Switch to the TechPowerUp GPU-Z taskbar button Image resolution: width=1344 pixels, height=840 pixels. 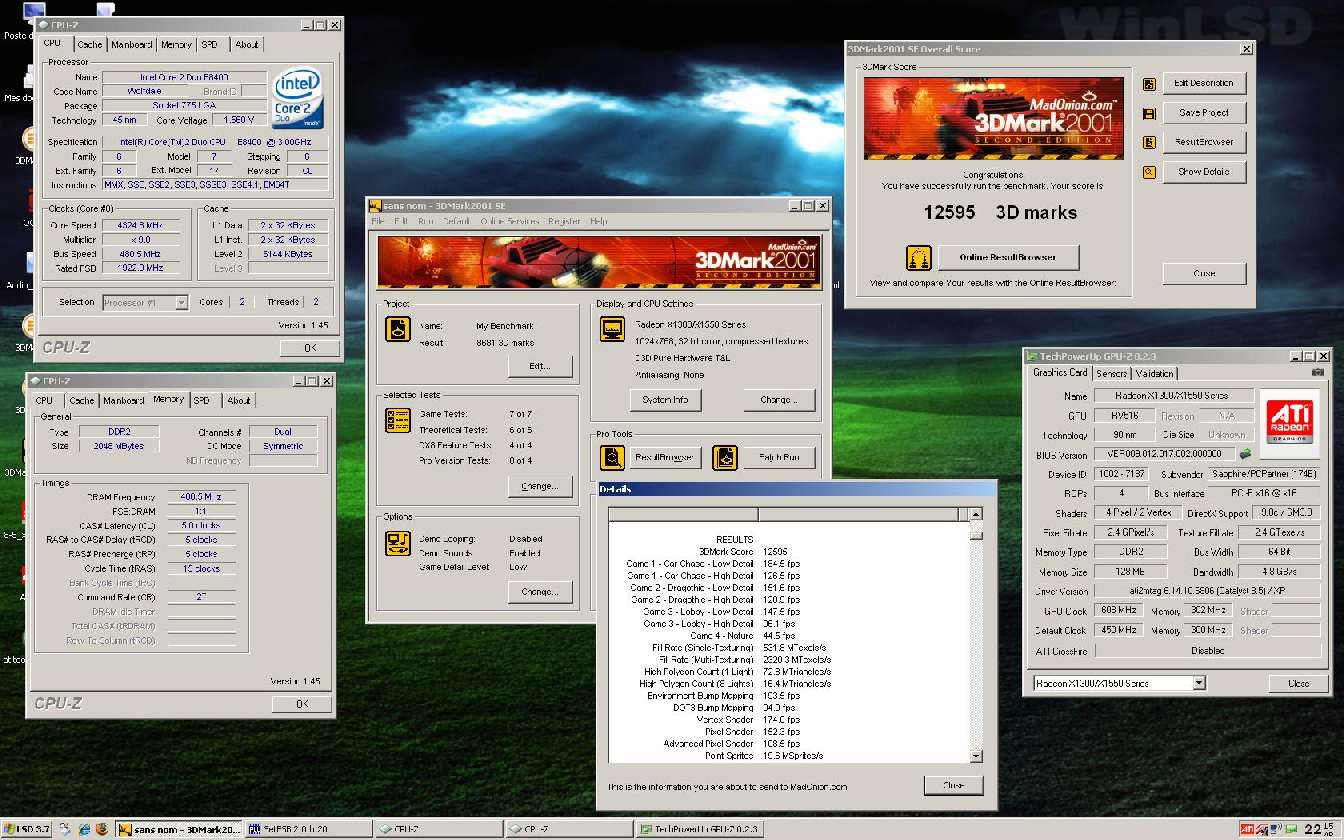point(700,829)
